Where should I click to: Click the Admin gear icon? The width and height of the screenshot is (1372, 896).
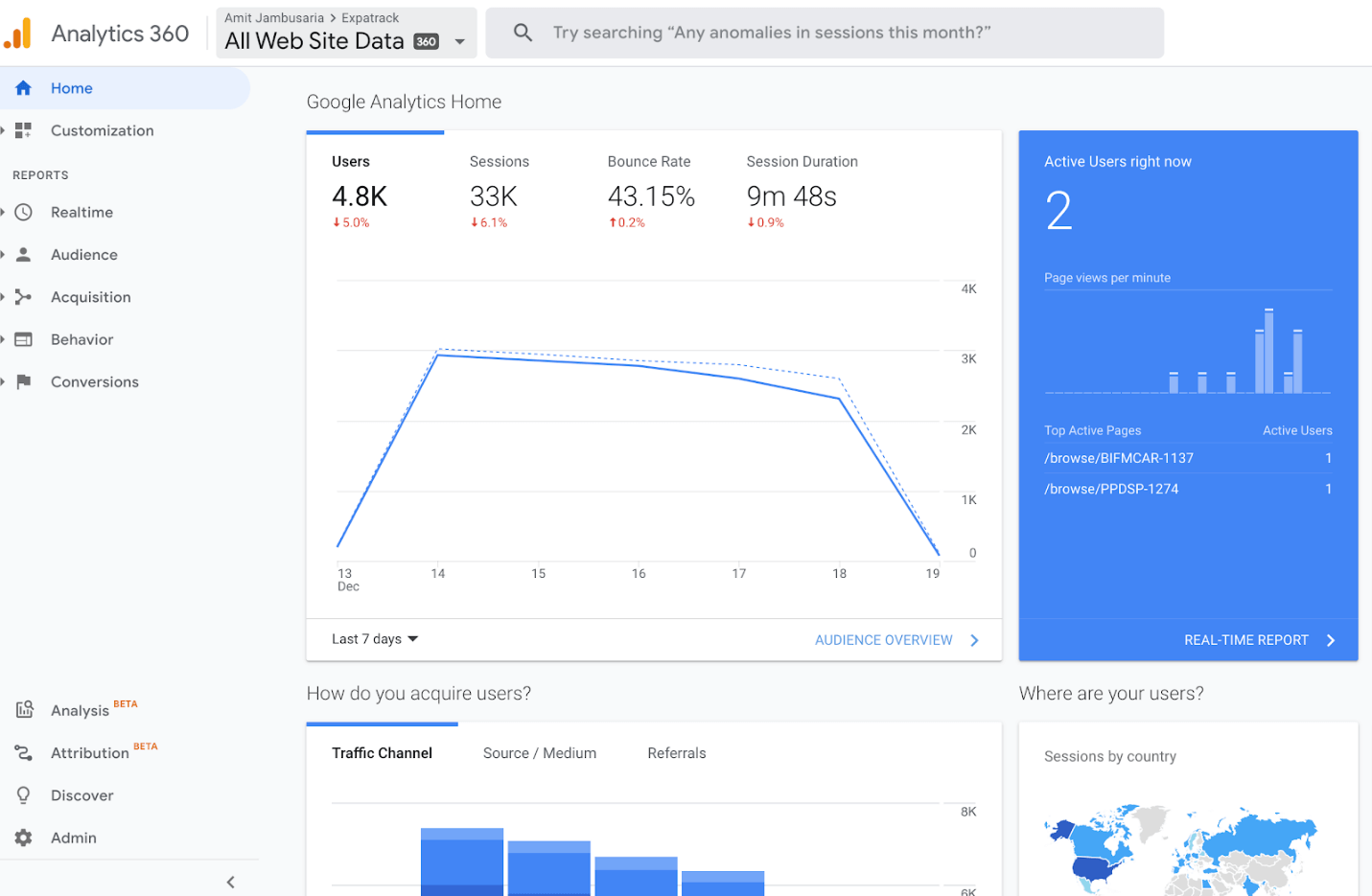click(x=24, y=838)
